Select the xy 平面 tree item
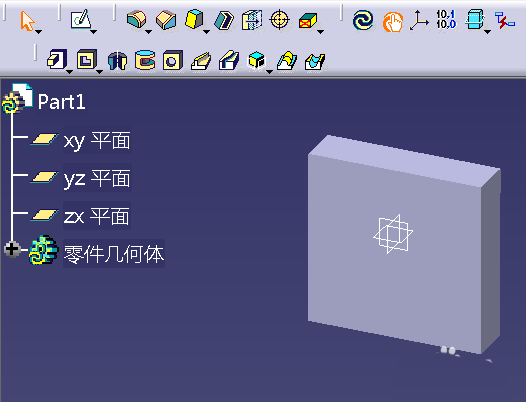Viewport: 526px width, 402px height. tap(97, 140)
